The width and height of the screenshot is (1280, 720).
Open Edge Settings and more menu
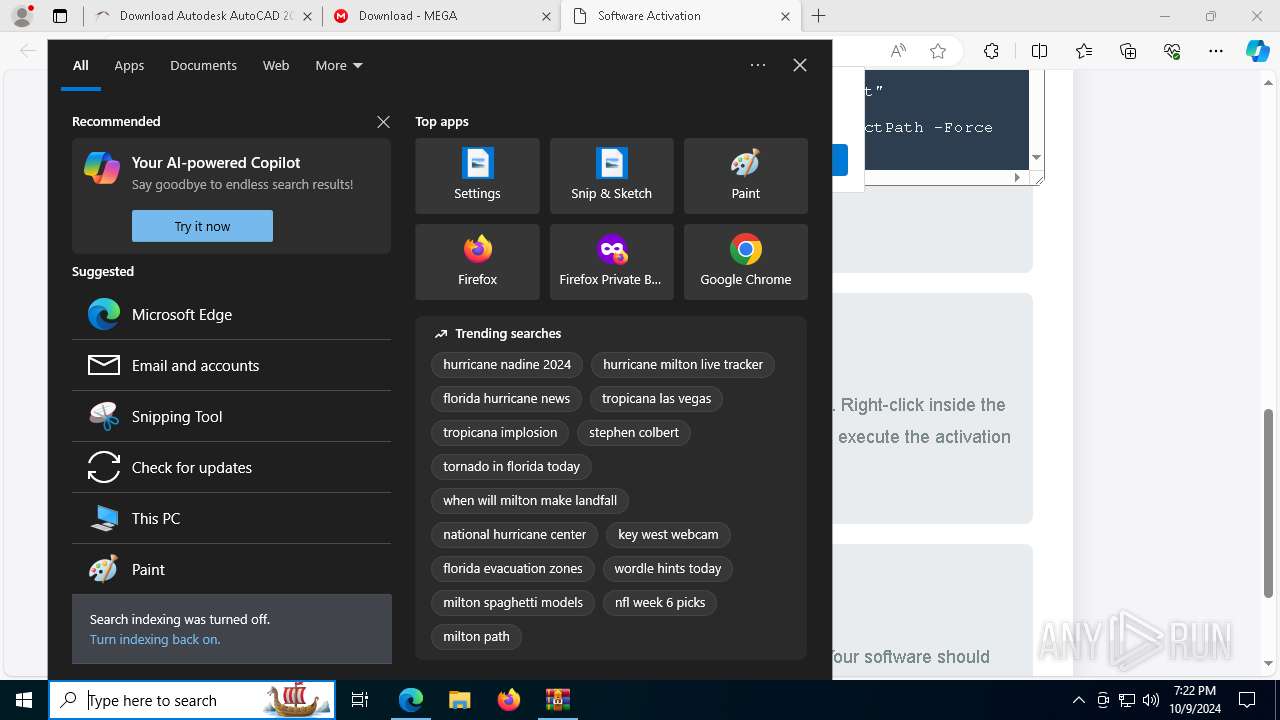pyautogui.click(x=1216, y=51)
